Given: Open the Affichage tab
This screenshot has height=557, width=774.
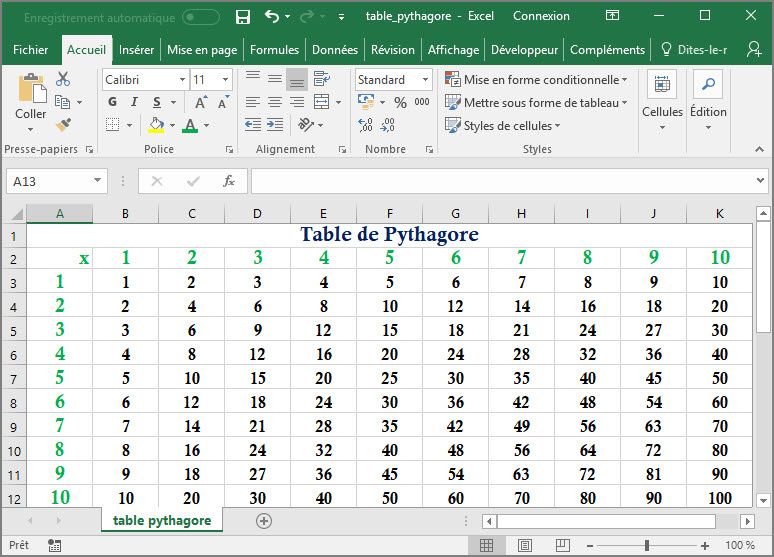Looking at the screenshot, I should point(453,50).
